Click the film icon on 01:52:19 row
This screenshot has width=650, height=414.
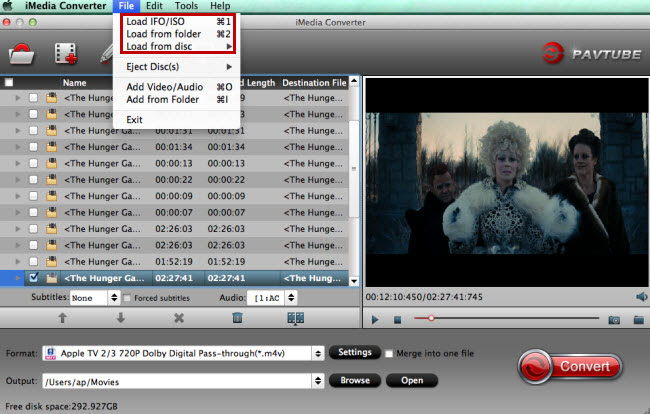pyautogui.click(x=51, y=261)
